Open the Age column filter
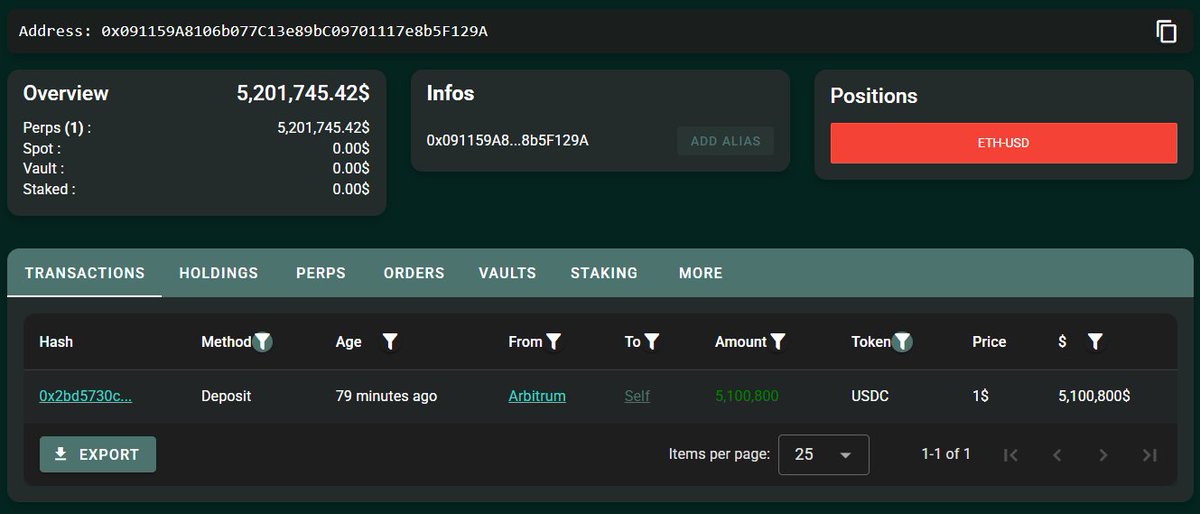 tap(390, 342)
